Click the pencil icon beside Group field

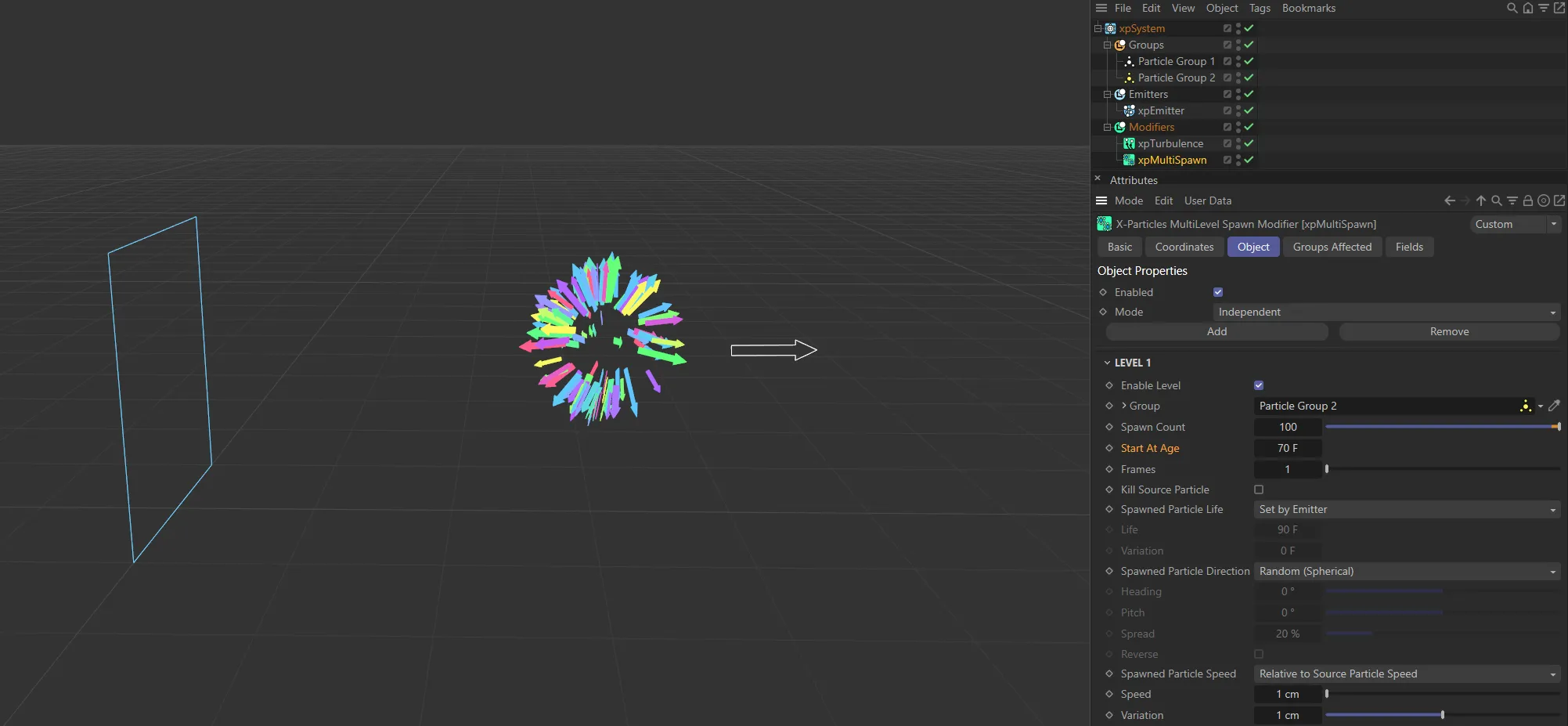click(1554, 406)
